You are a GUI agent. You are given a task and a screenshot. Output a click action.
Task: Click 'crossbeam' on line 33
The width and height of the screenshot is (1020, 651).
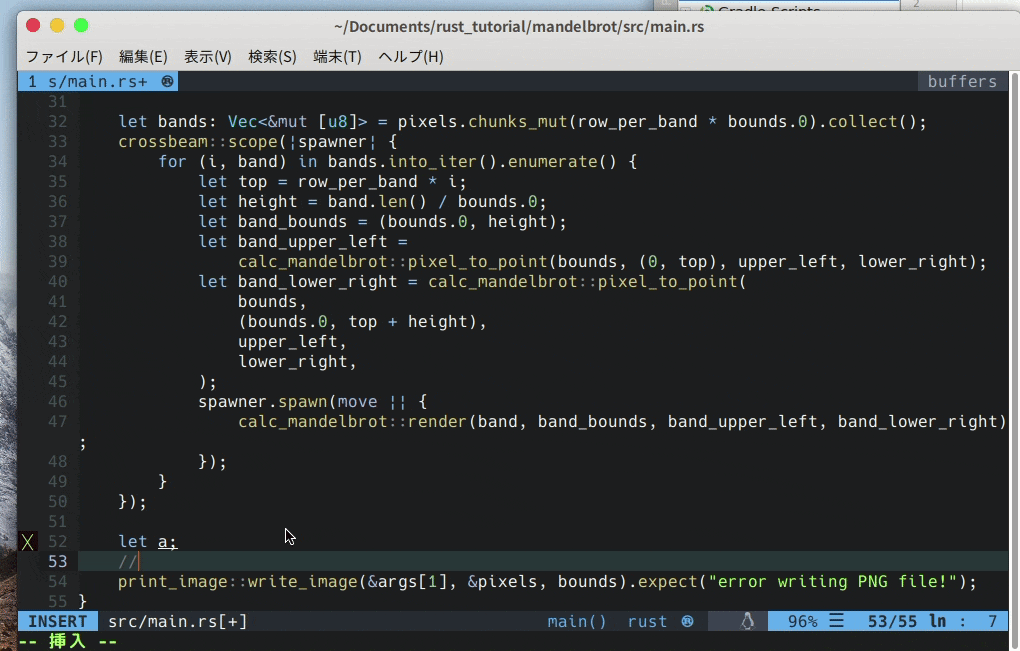click(x=163, y=142)
